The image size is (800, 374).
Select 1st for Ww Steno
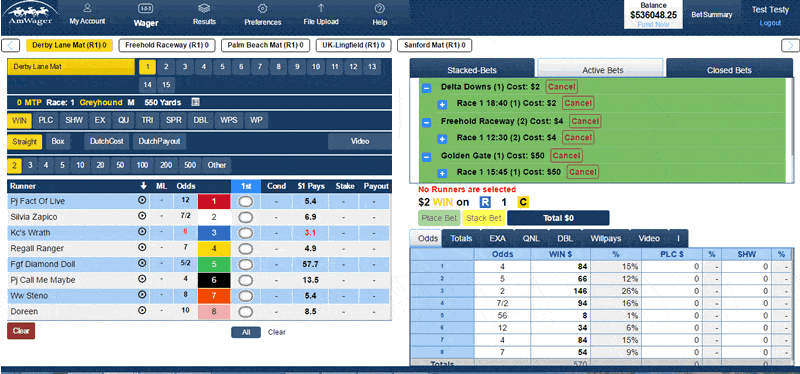point(245,296)
